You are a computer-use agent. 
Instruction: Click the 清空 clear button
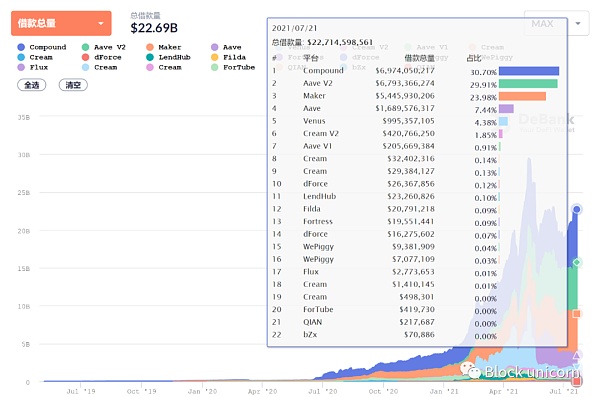click(x=73, y=85)
